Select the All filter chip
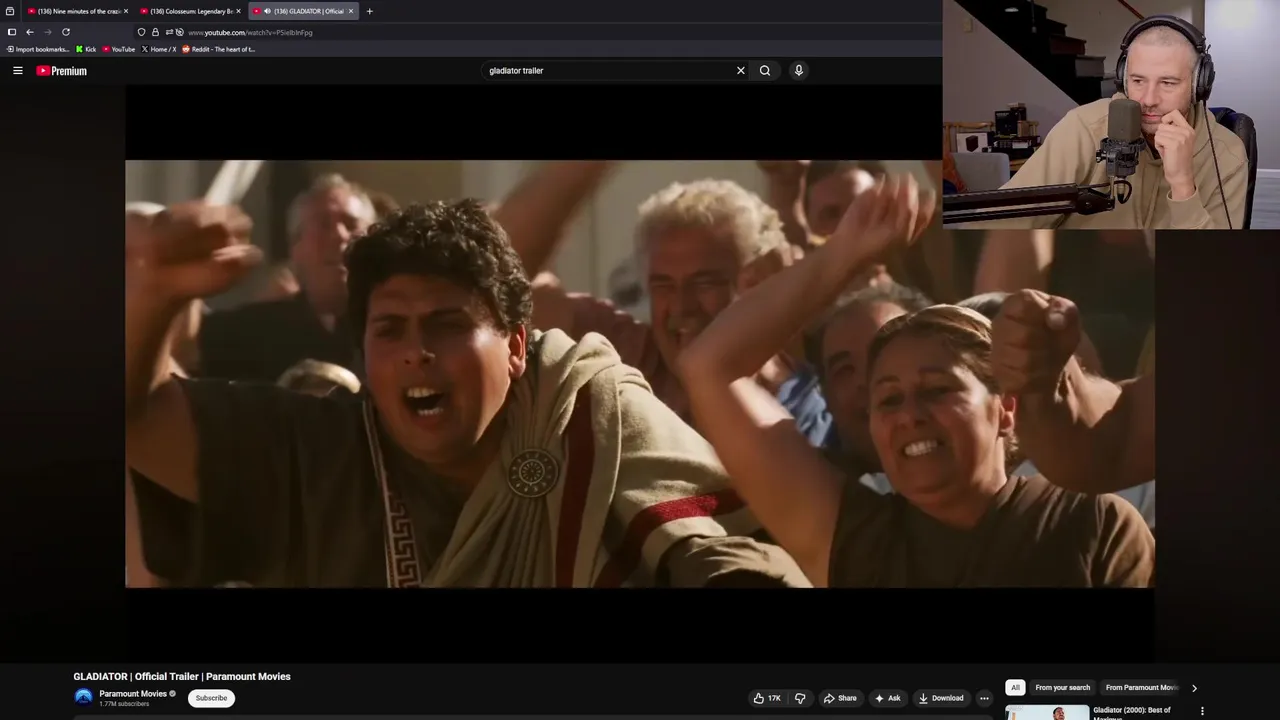This screenshot has width=1280, height=720. click(1015, 687)
